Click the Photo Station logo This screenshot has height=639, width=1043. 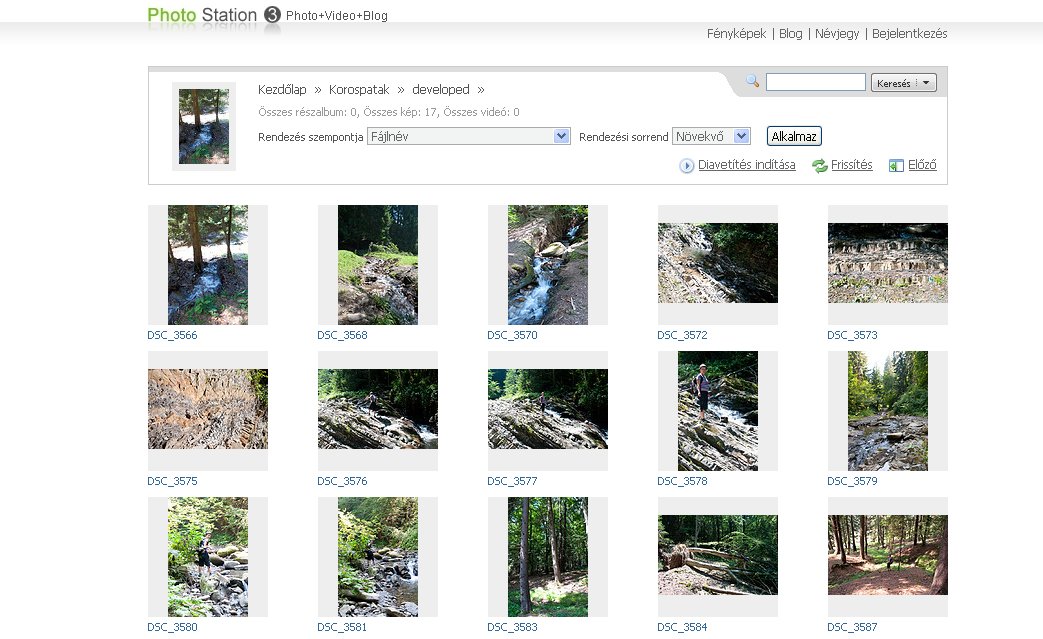click(202, 15)
